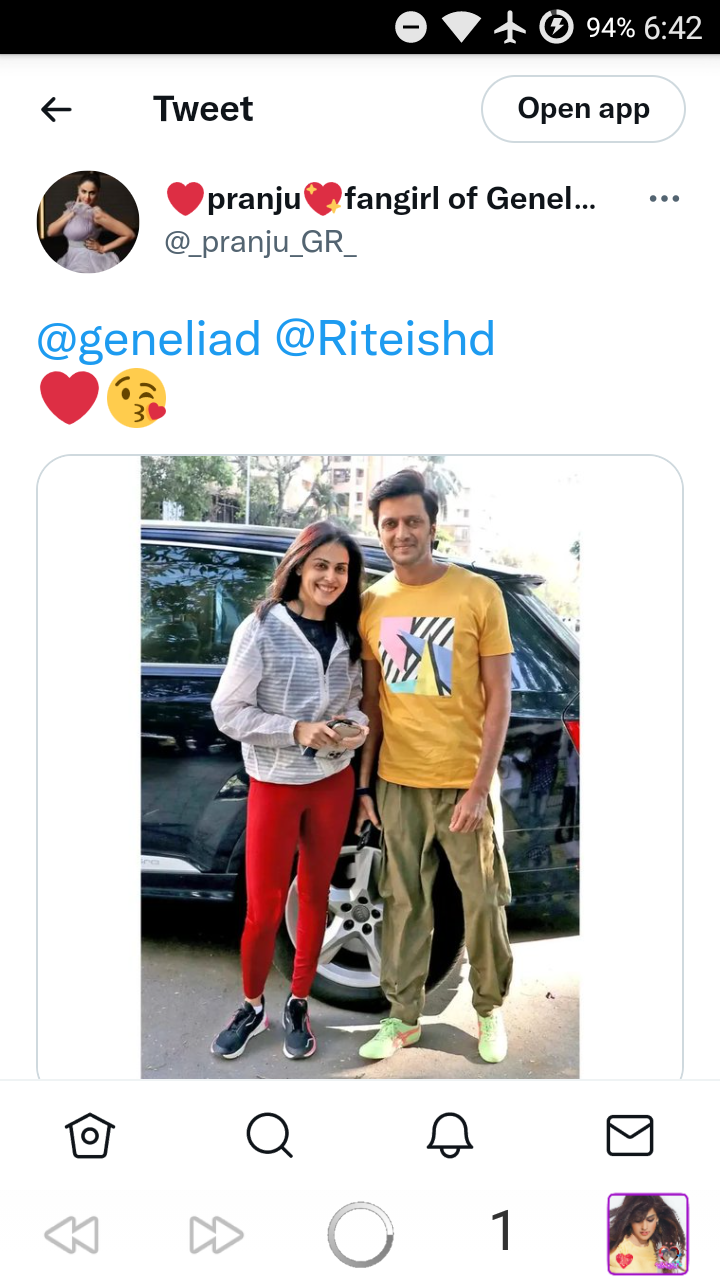Click the @geneliad mention link

149,339
